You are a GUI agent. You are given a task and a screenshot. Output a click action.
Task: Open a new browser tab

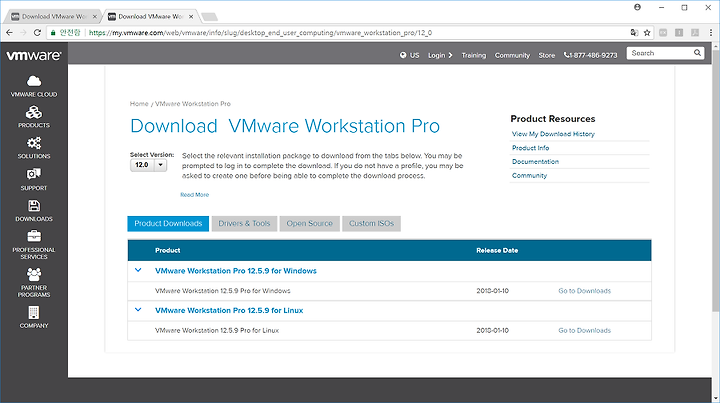click(209, 17)
